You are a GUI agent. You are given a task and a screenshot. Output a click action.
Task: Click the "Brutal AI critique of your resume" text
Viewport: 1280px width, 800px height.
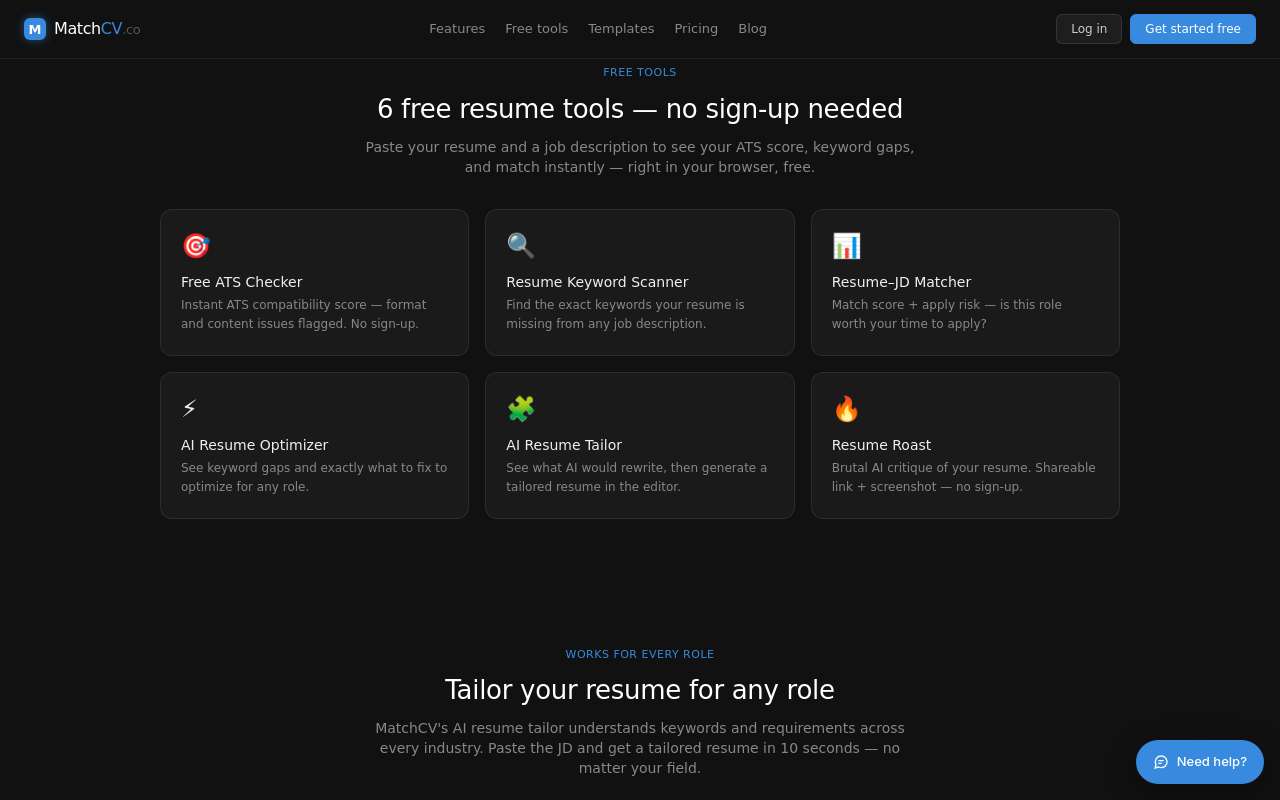[x=963, y=477]
